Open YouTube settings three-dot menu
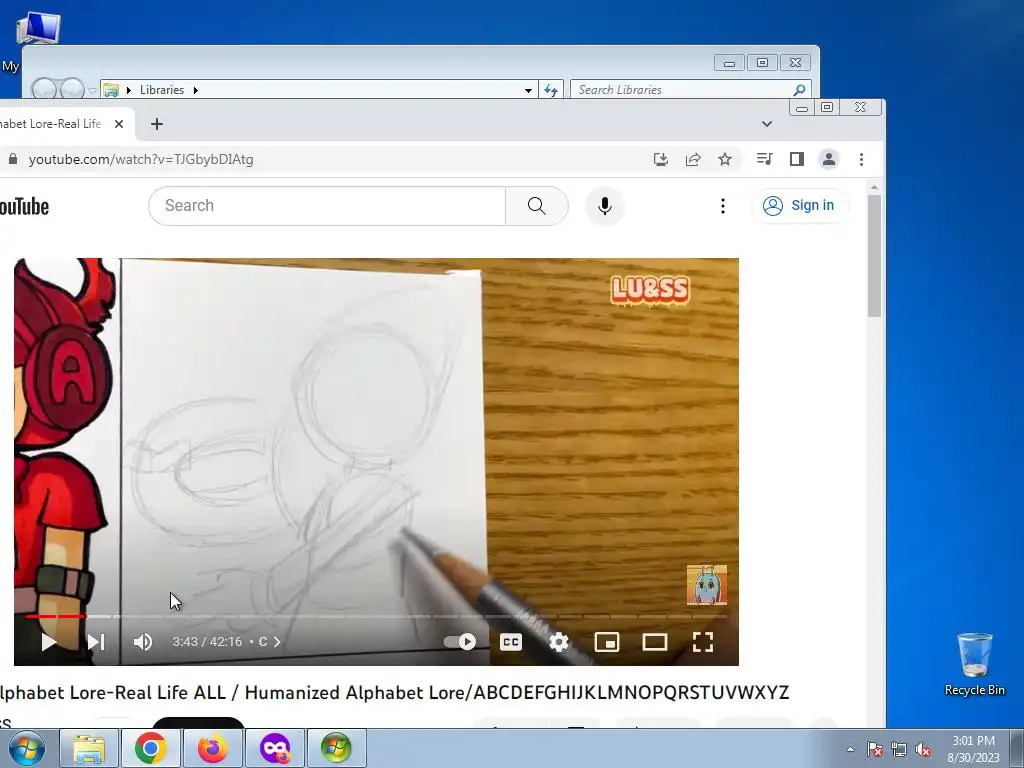Viewport: 1024px width, 768px height. click(x=722, y=206)
